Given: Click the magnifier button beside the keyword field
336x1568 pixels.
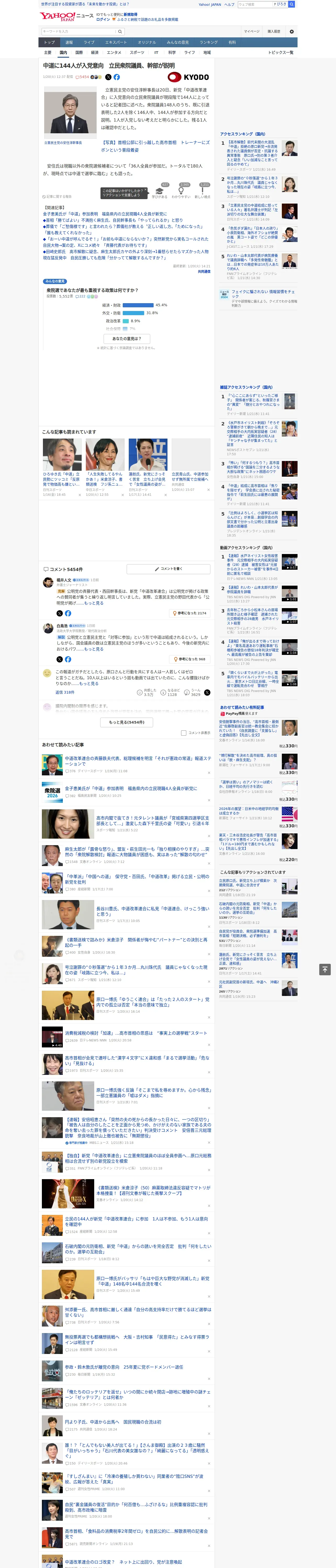Looking at the screenshot, I should click(120, 32).
